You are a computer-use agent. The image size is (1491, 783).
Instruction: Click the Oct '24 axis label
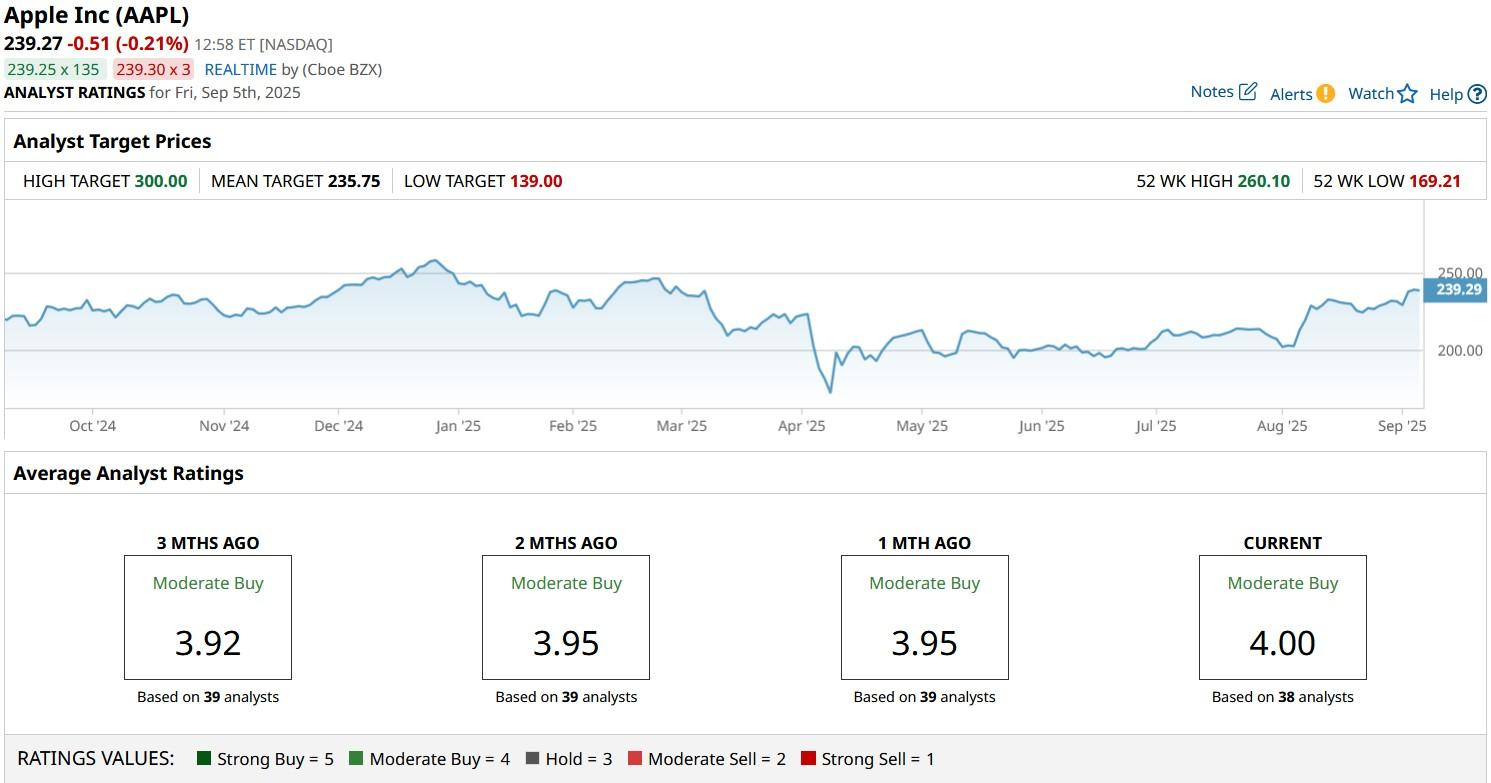pos(93,426)
